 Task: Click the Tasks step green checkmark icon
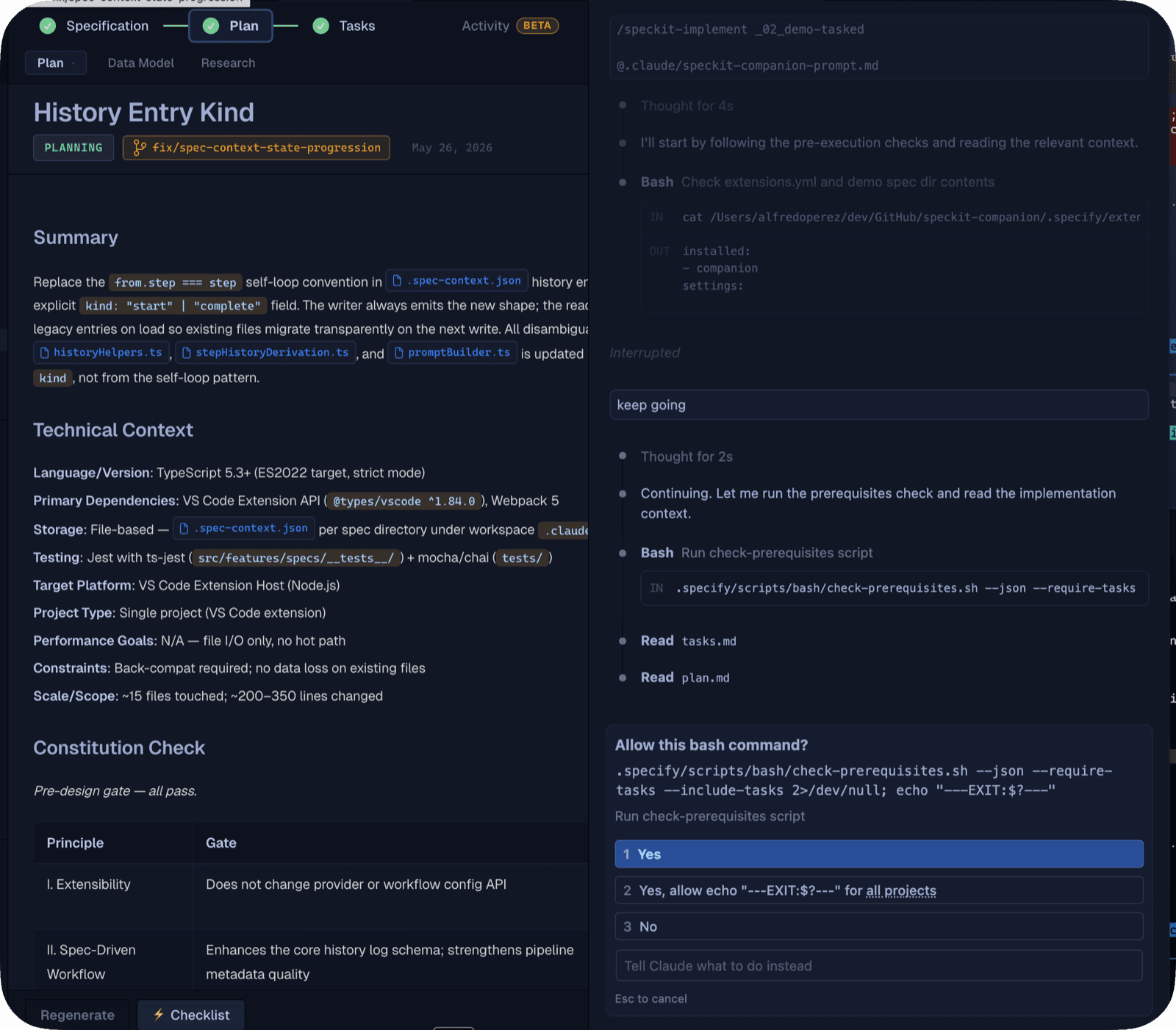(x=320, y=26)
